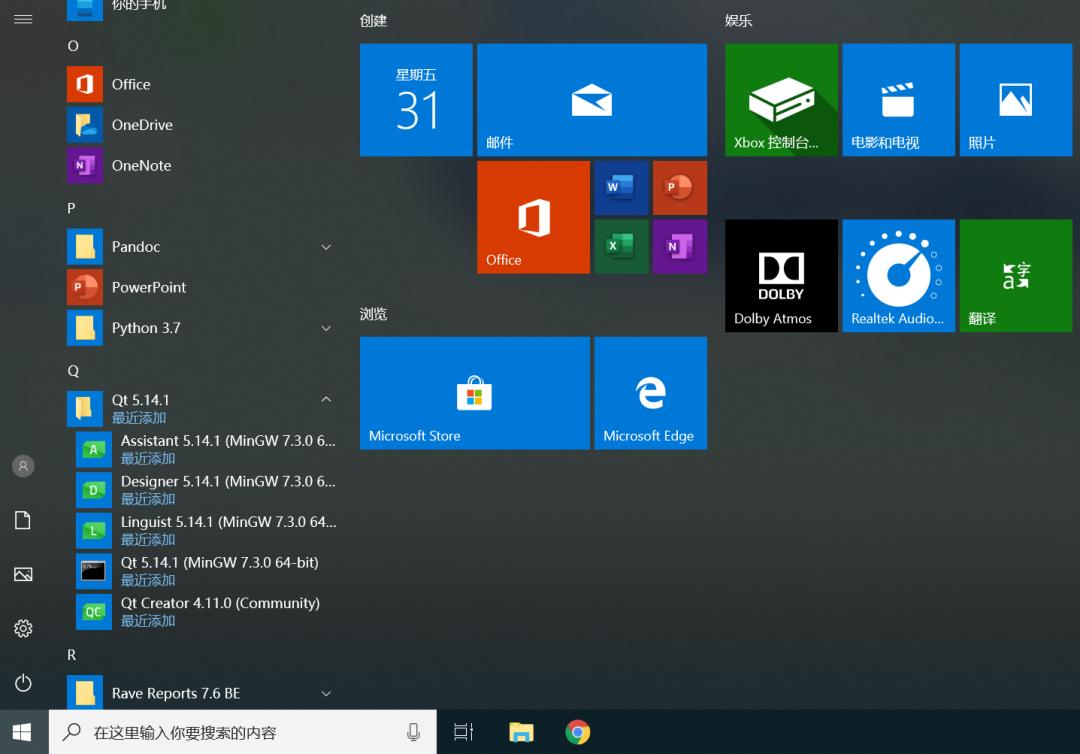Open Realtek Audio Console tile

[x=898, y=275]
